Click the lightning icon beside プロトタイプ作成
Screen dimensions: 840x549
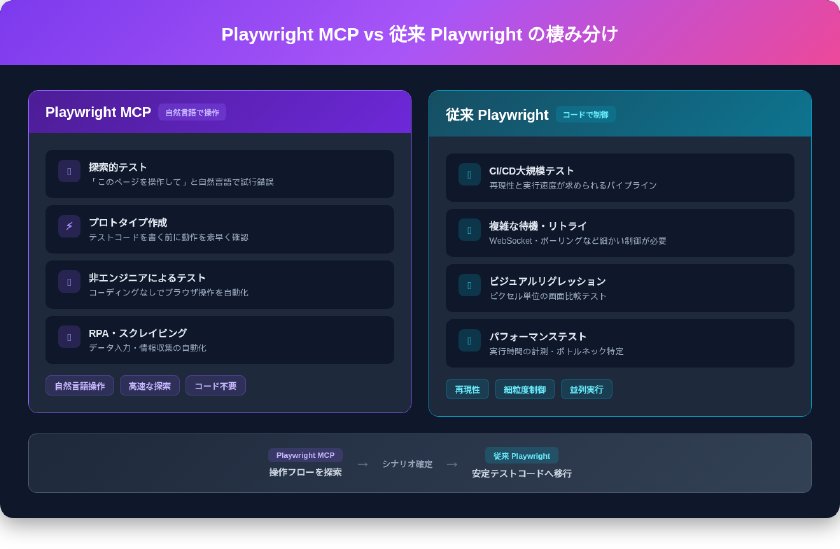pyautogui.click(x=69, y=227)
